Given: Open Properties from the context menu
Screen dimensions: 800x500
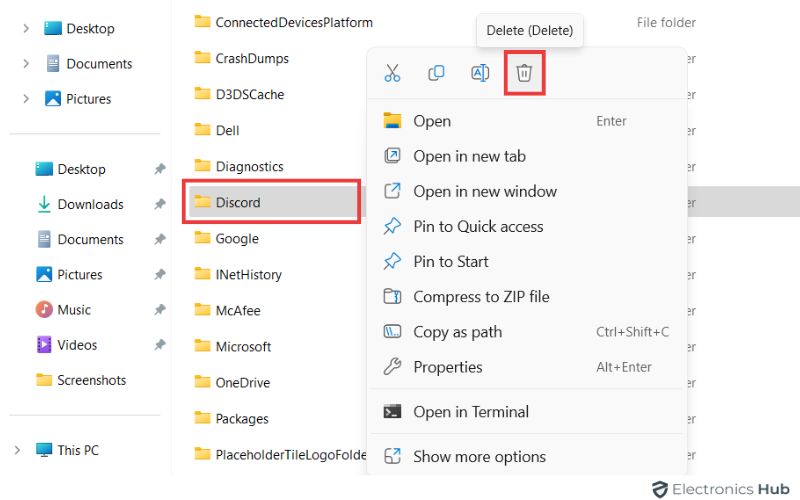Looking at the screenshot, I should 447,367.
